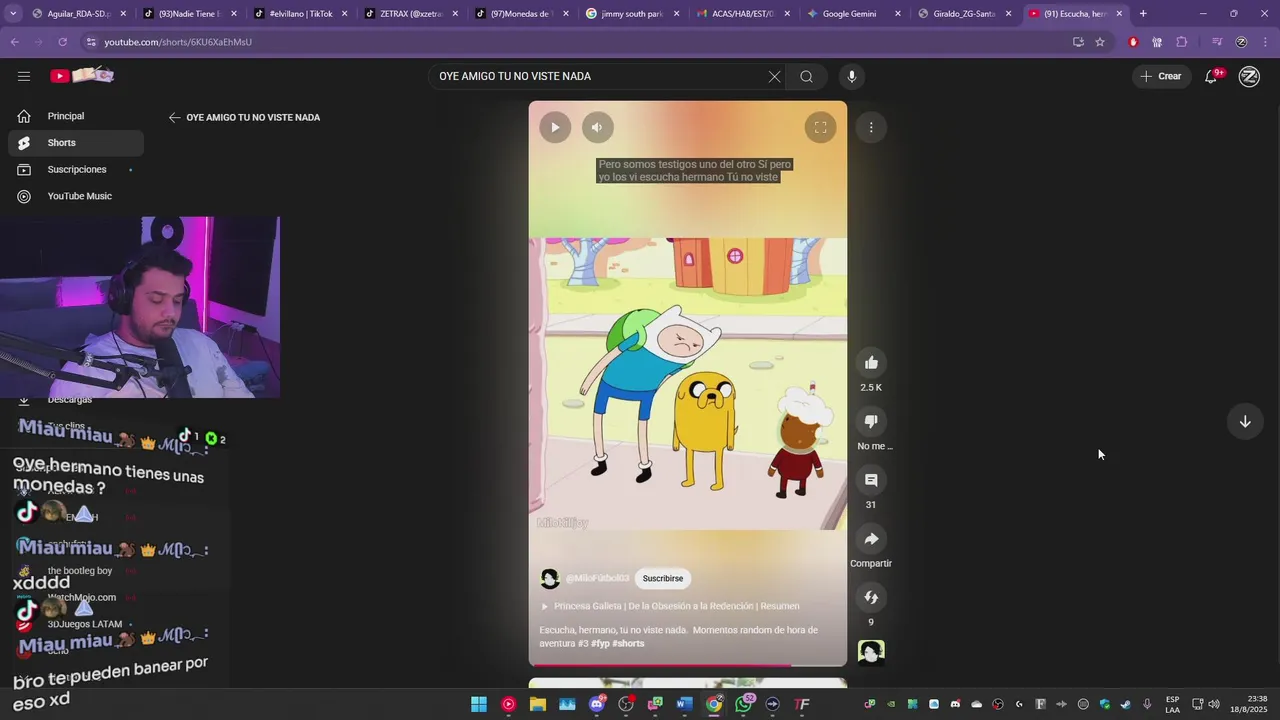
Task: Open the short's three-dot options menu
Action: (x=871, y=127)
